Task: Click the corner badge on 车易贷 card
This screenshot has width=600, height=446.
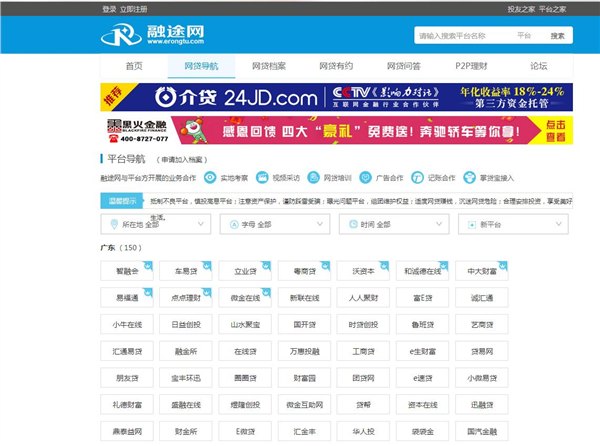Action: pyautogui.click(x=207, y=265)
